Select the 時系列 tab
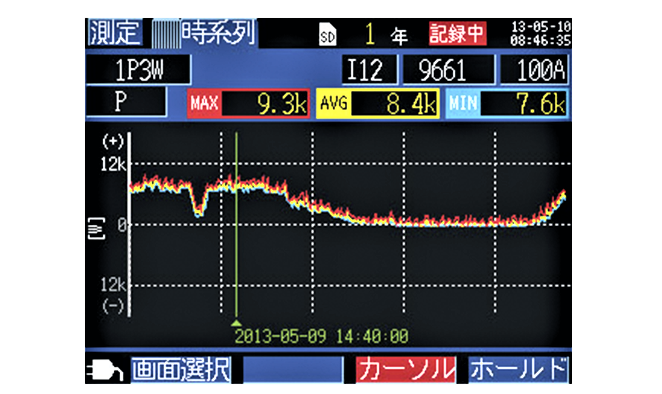The image size is (662, 394). 219,32
